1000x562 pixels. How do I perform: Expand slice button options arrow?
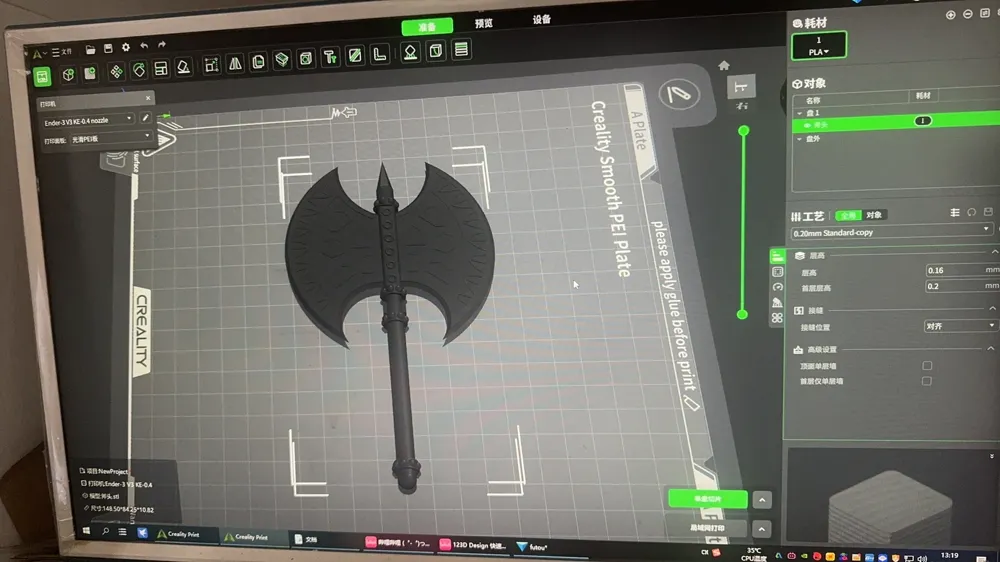coord(762,500)
